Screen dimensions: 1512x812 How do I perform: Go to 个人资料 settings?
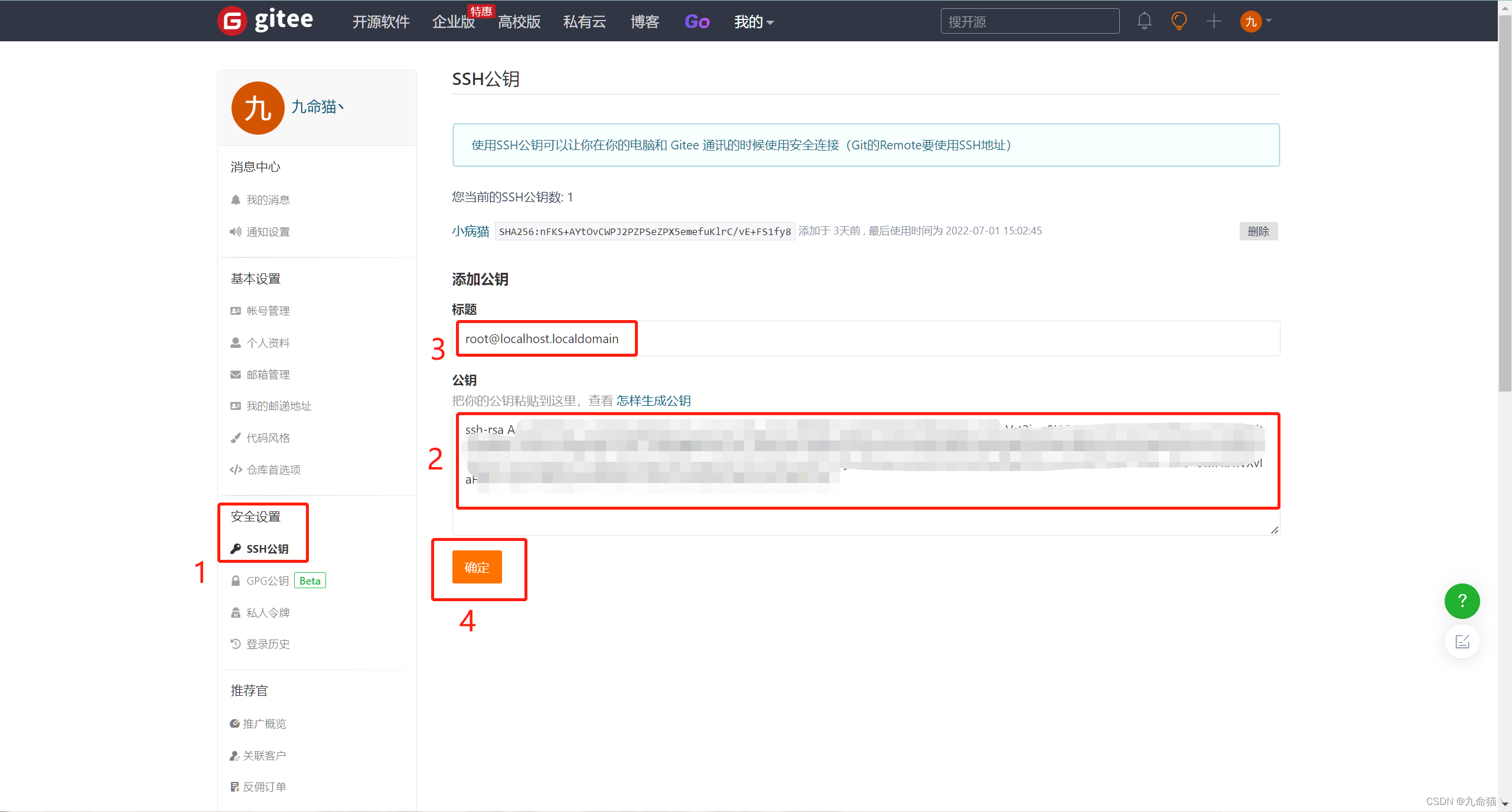pyautogui.click(x=268, y=343)
